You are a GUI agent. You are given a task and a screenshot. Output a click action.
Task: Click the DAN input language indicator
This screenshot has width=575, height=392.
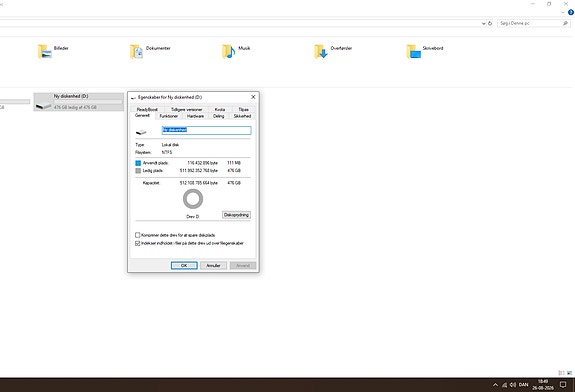click(524, 385)
